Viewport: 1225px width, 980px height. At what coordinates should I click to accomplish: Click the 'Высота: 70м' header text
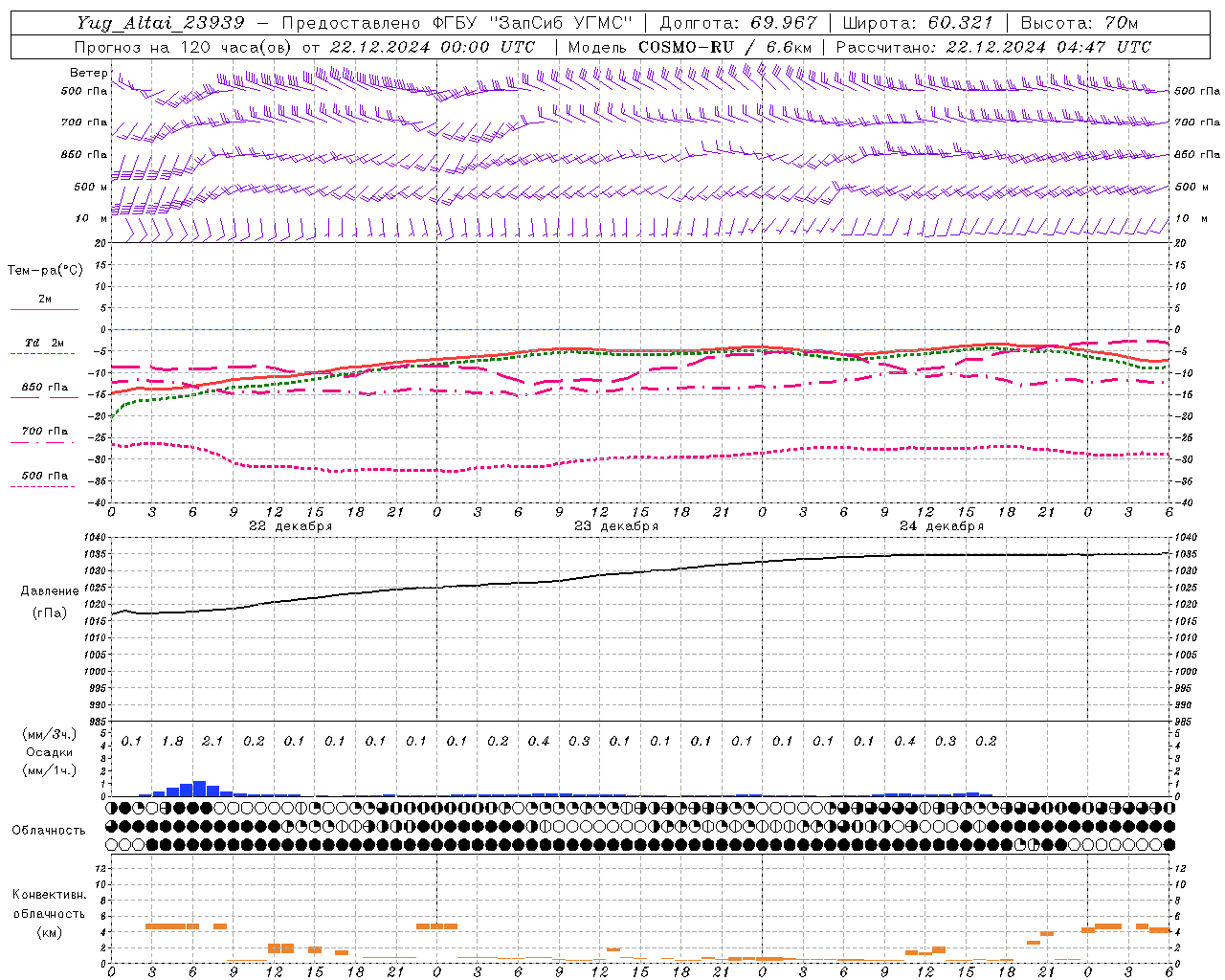[1080, 23]
